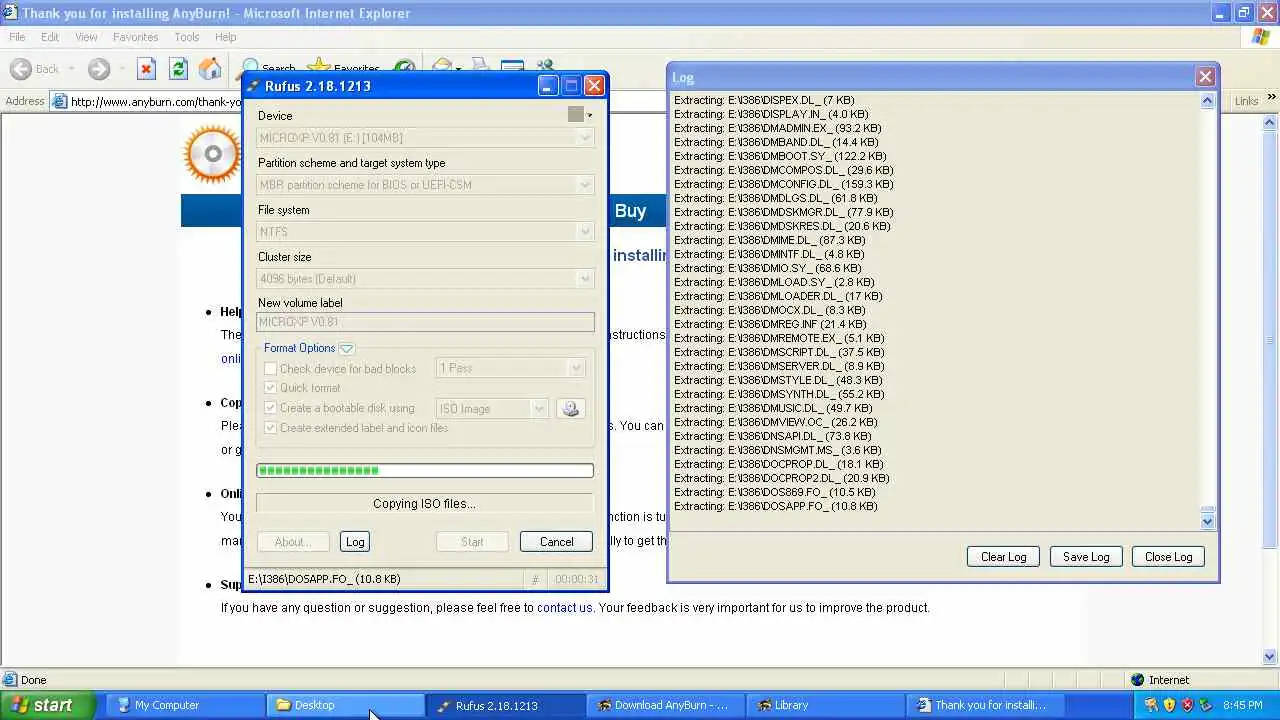Click the hash icon in Rufus status bar
The width and height of the screenshot is (1280, 720).
[x=535, y=580]
